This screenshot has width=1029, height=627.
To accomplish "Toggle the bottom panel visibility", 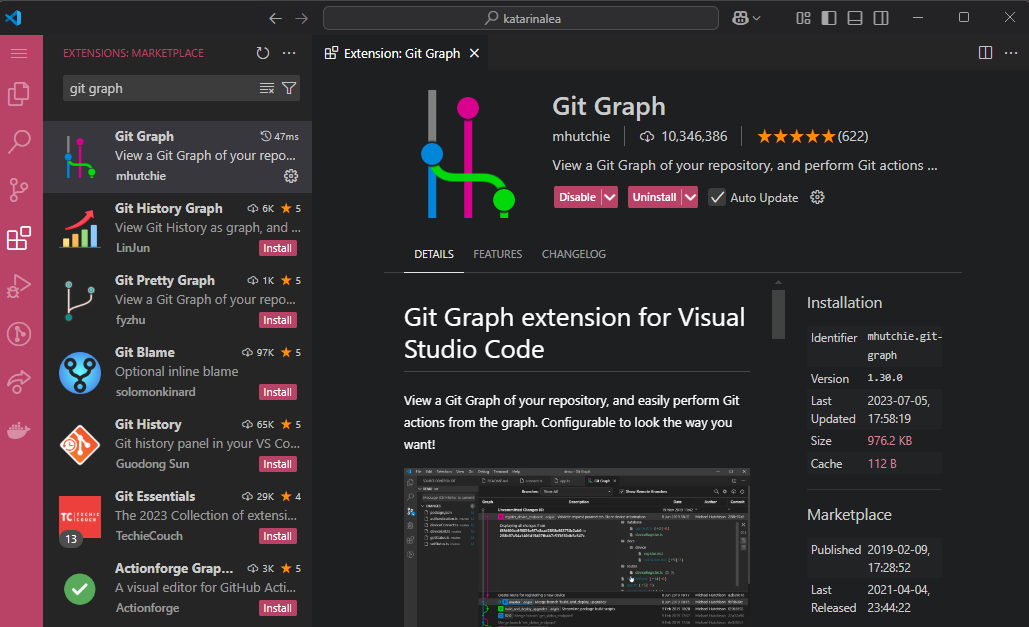I will point(854,18).
